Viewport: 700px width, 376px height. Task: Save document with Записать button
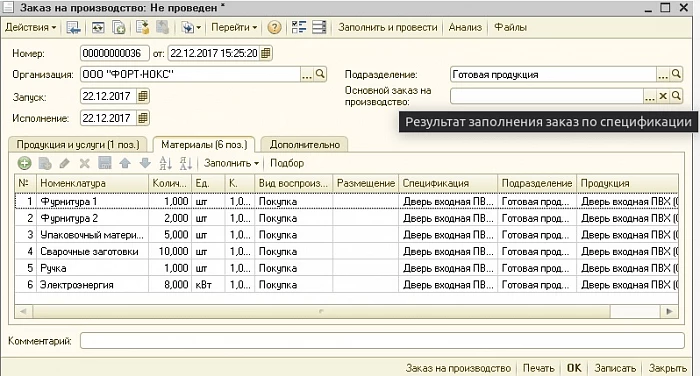coord(615,368)
